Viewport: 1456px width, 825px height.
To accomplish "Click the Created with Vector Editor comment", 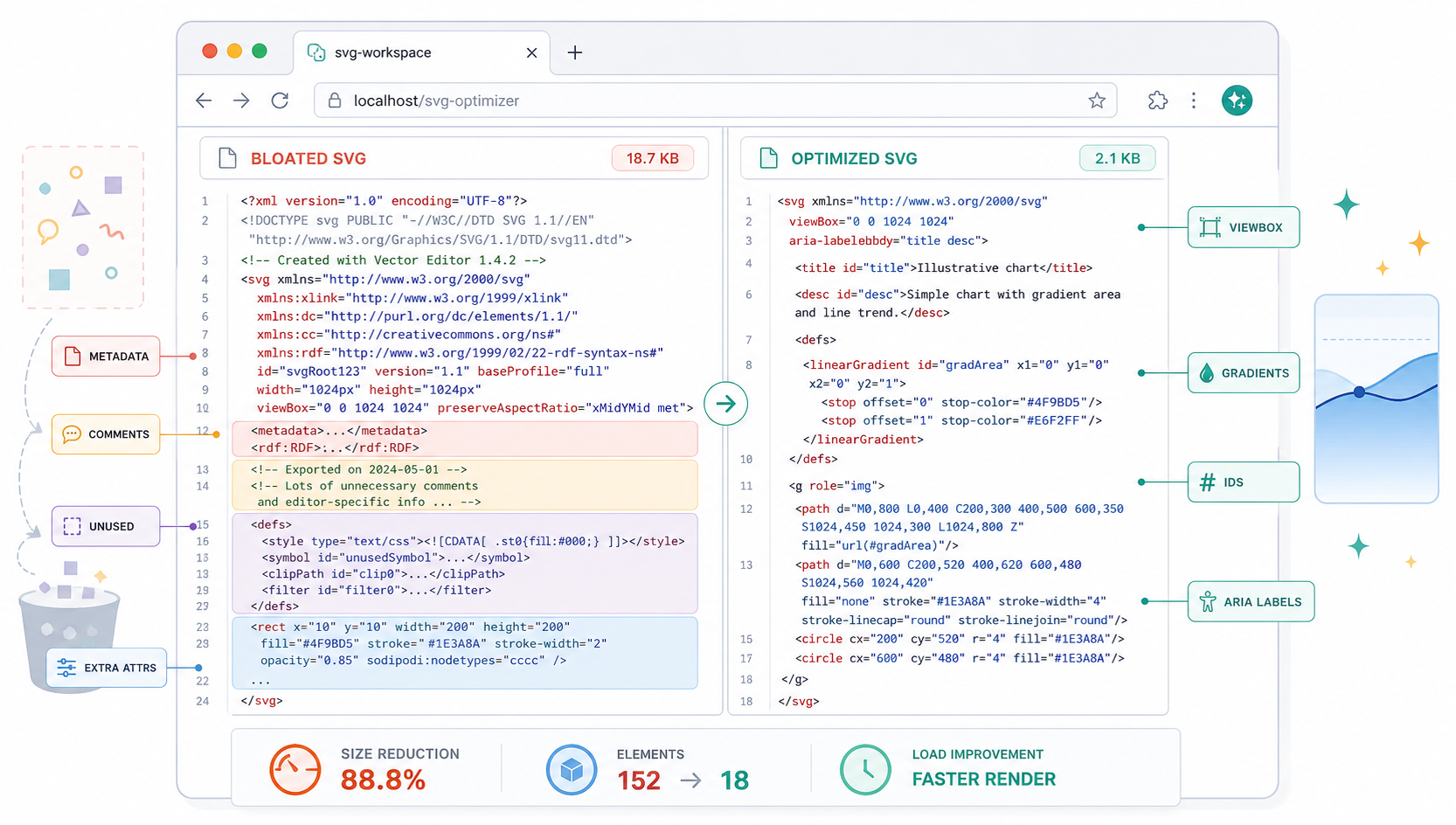I will (x=393, y=260).
